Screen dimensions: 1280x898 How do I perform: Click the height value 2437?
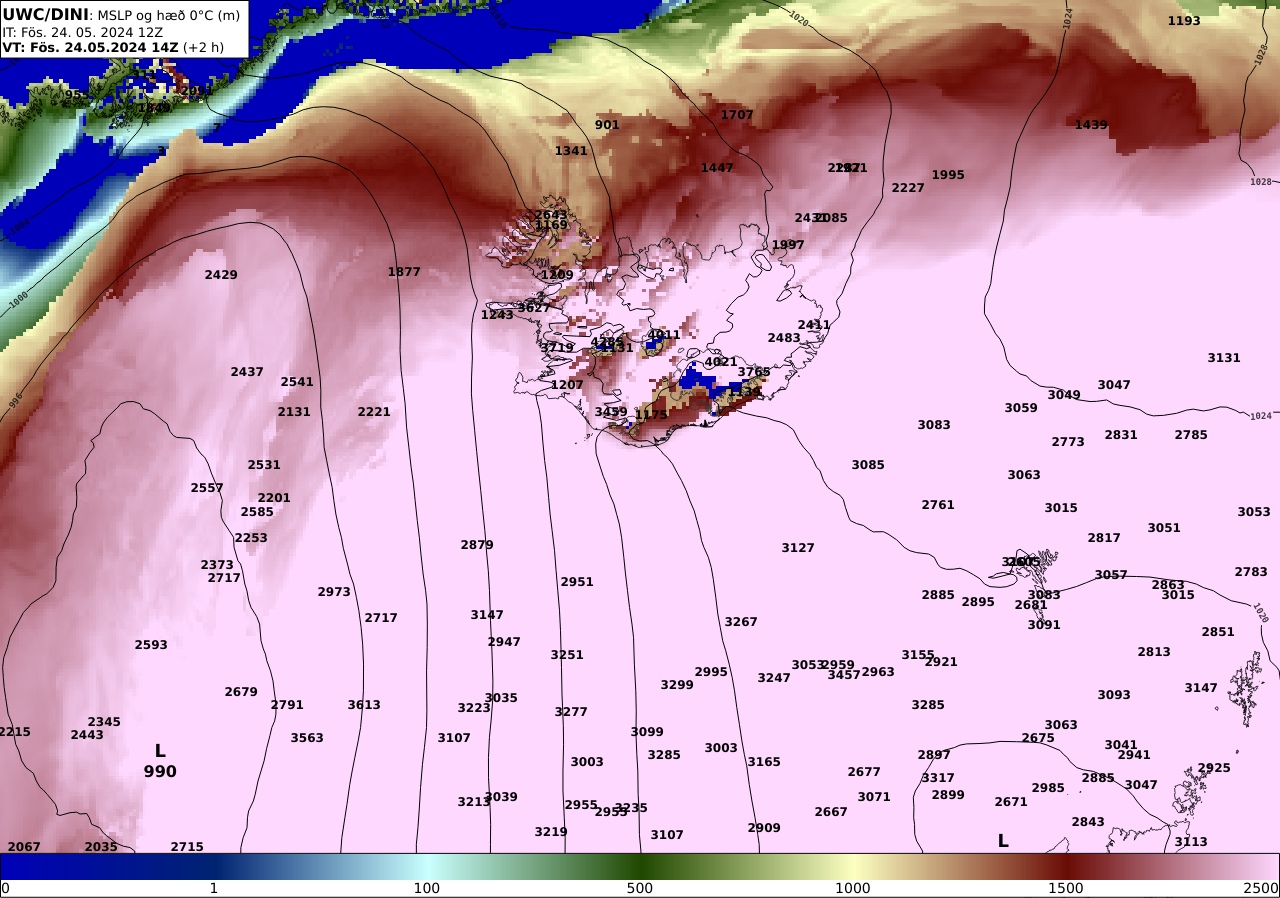247,372
